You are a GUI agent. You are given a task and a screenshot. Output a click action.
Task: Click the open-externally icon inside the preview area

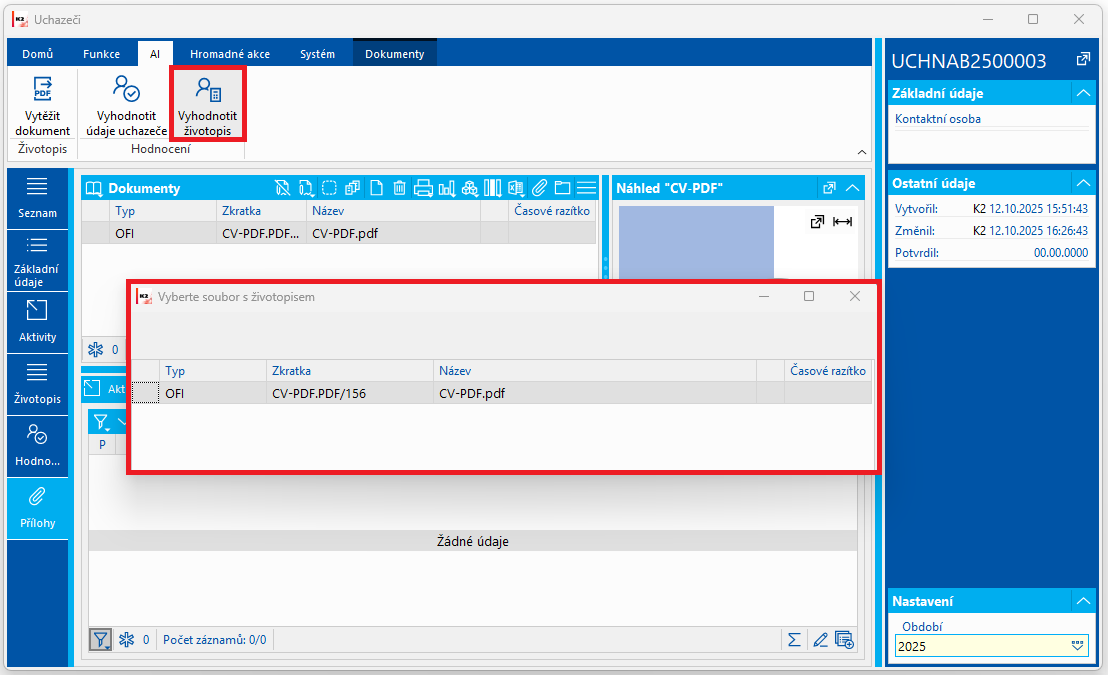(x=818, y=222)
